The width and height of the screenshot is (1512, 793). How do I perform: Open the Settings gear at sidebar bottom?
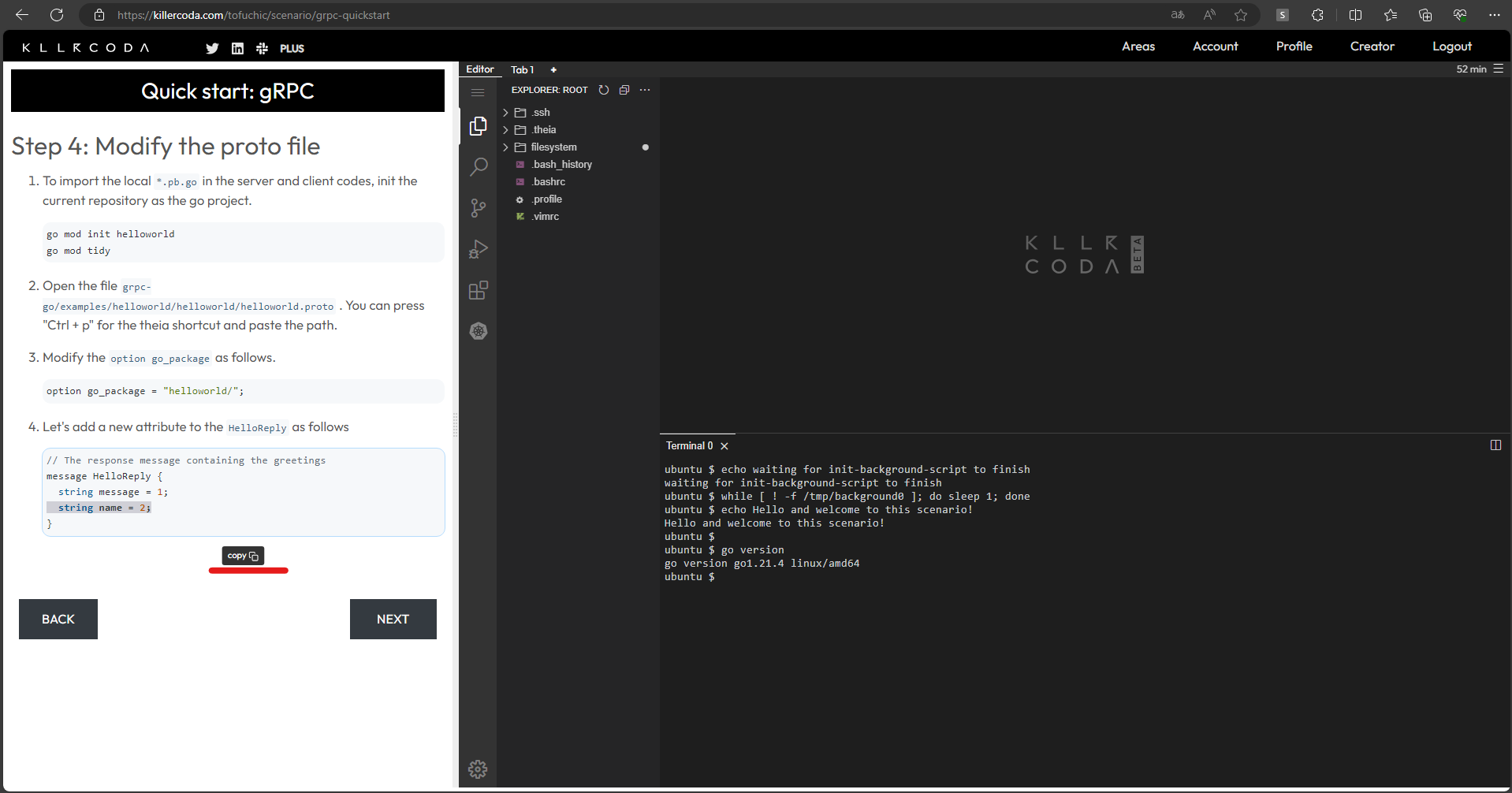pyautogui.click(x=478, y=769)
